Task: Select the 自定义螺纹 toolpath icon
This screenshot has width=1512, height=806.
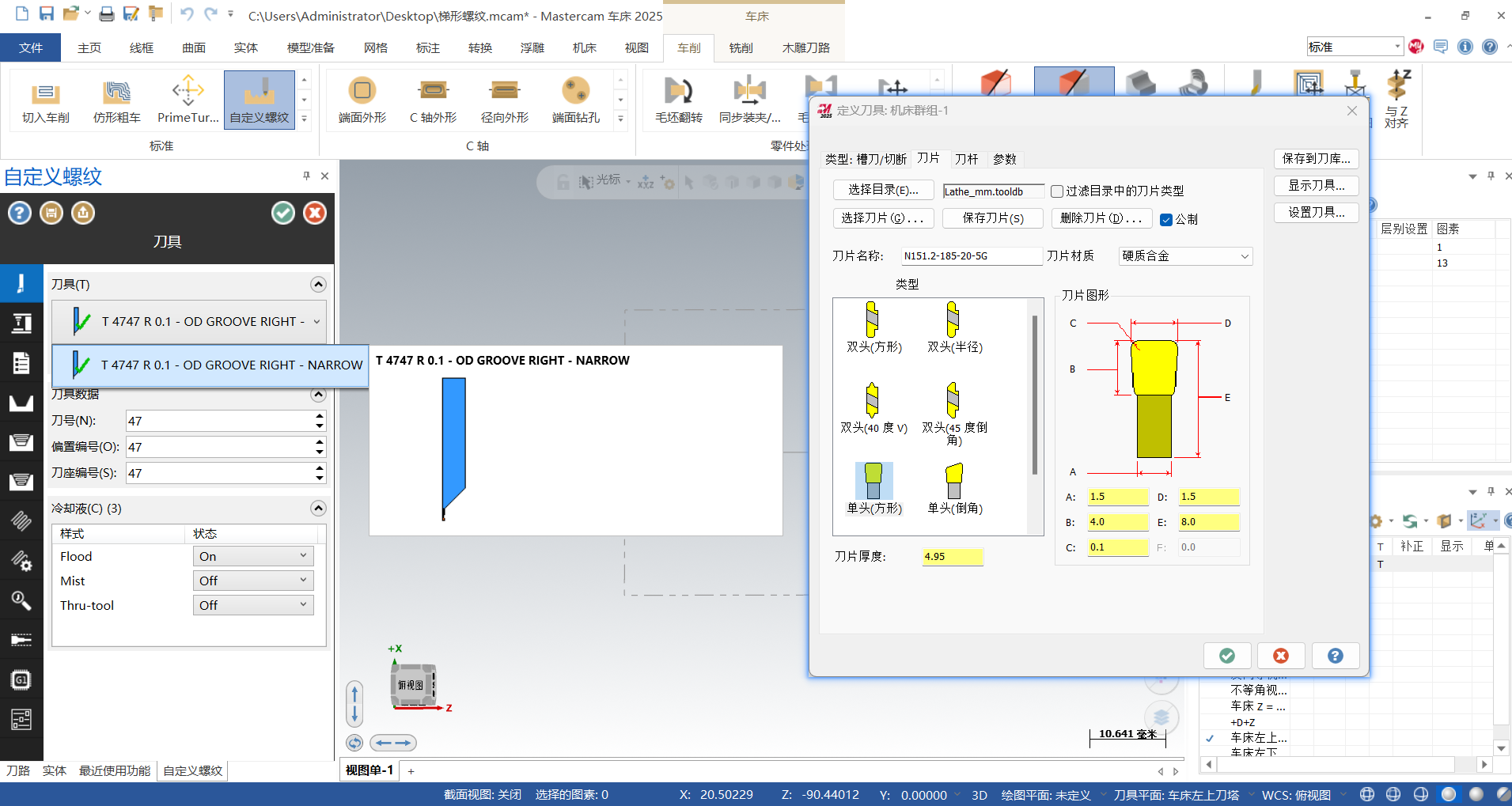Action: [260, 100]
